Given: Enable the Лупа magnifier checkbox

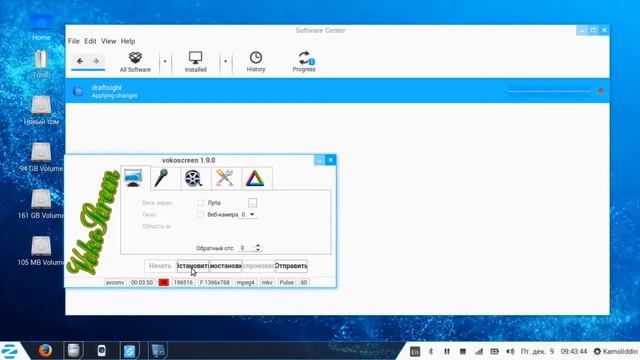Looking at the screenshot, I should click(x=200, y=202).
